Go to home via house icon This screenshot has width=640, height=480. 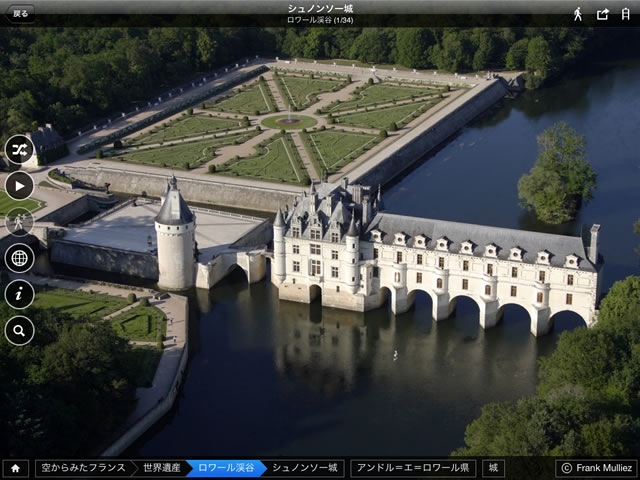[16, 469]
